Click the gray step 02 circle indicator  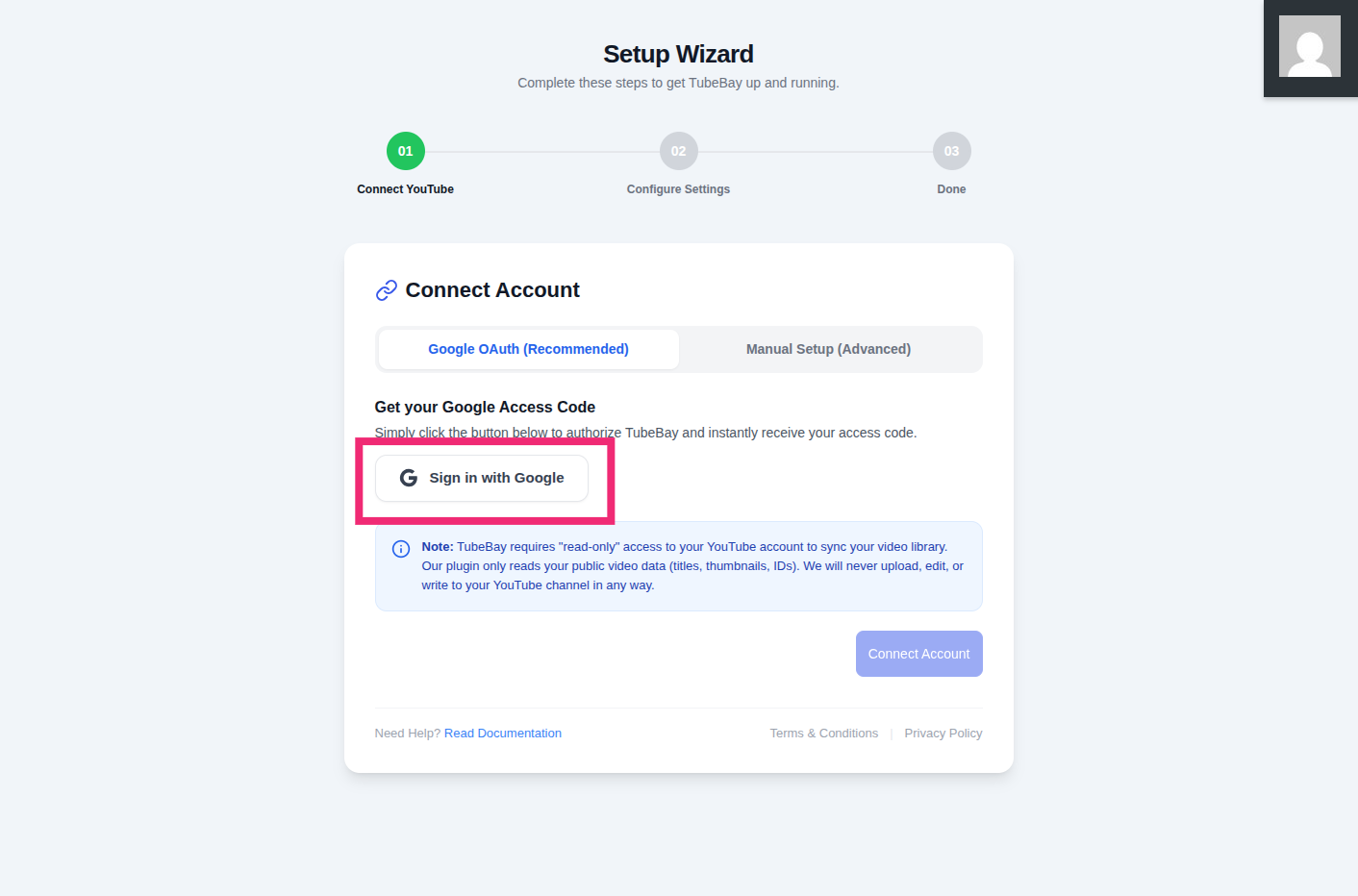[x=678, y=151]
